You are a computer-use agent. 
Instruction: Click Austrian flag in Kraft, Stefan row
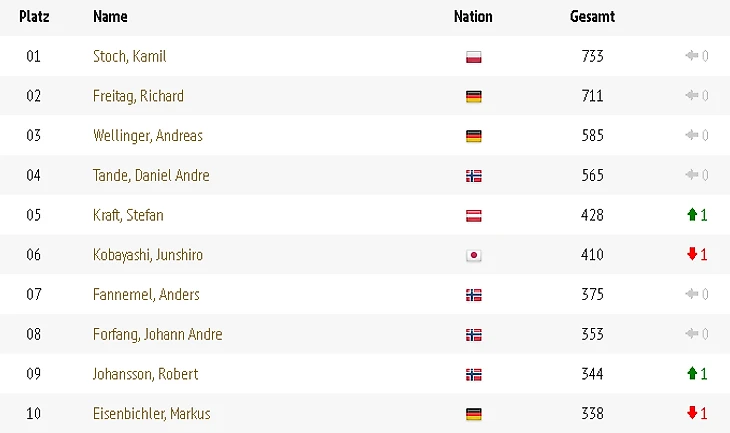473,216
